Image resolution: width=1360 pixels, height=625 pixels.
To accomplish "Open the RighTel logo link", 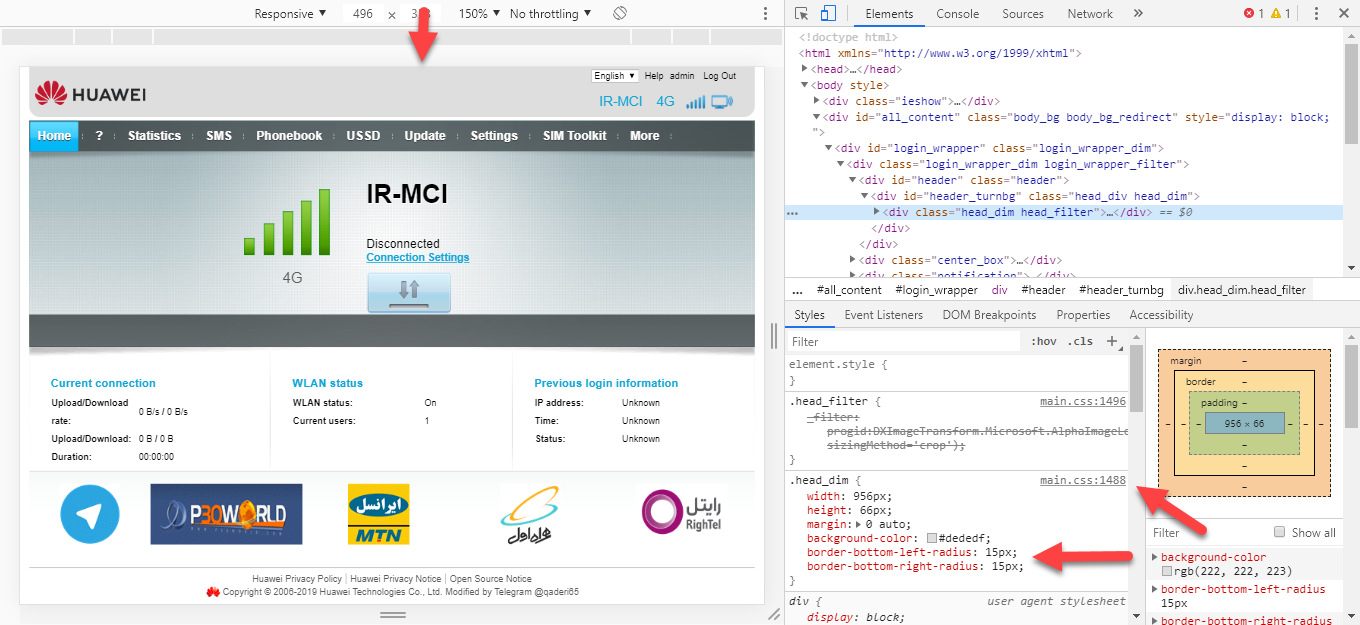I will click(x=682, y=511).
